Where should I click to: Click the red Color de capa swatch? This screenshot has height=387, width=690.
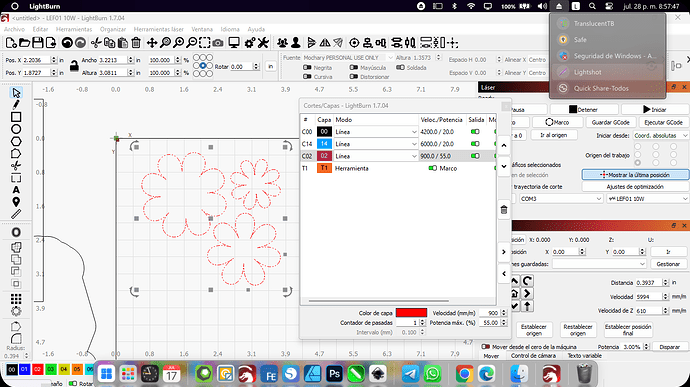pos(411,313)
